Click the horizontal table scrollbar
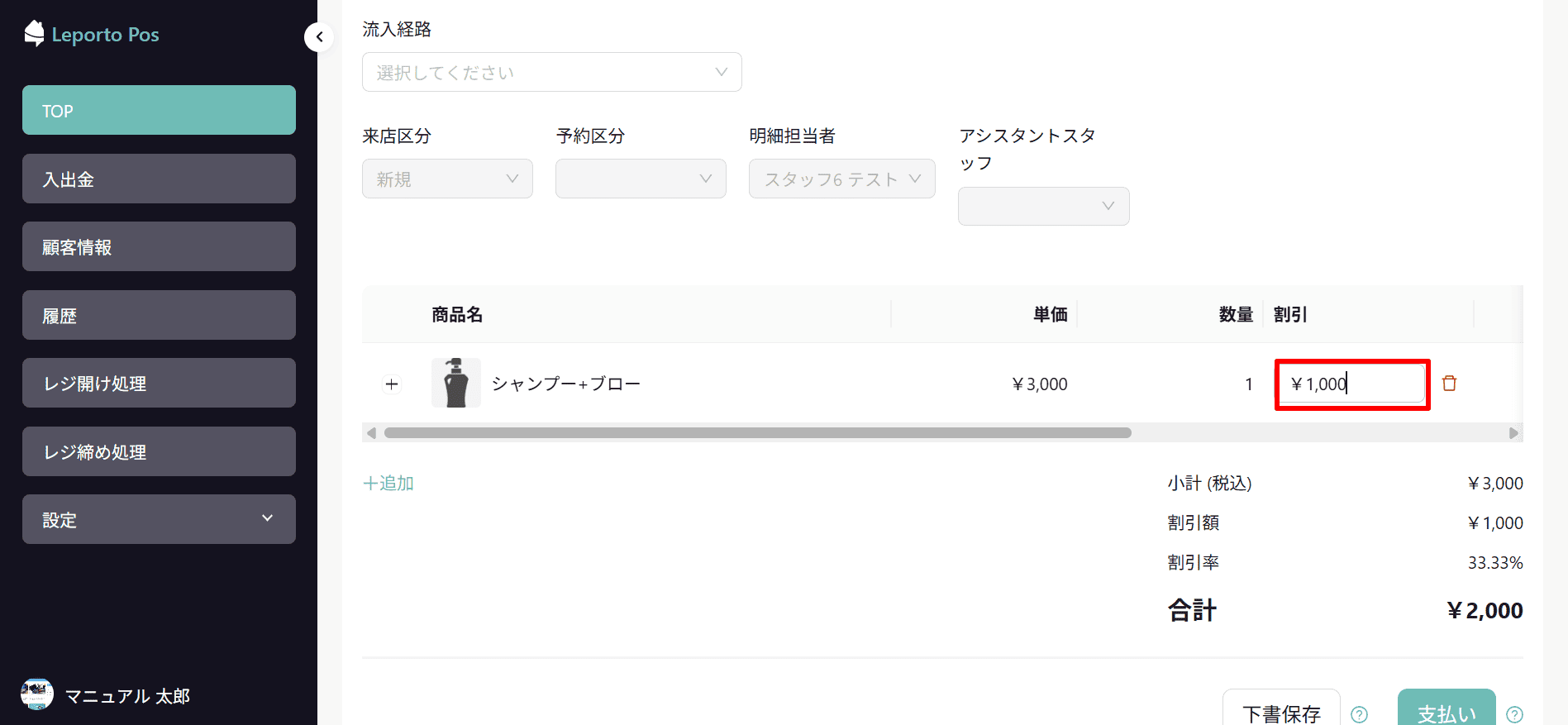This screenshot has width=1568, height=725. point(757,433)
